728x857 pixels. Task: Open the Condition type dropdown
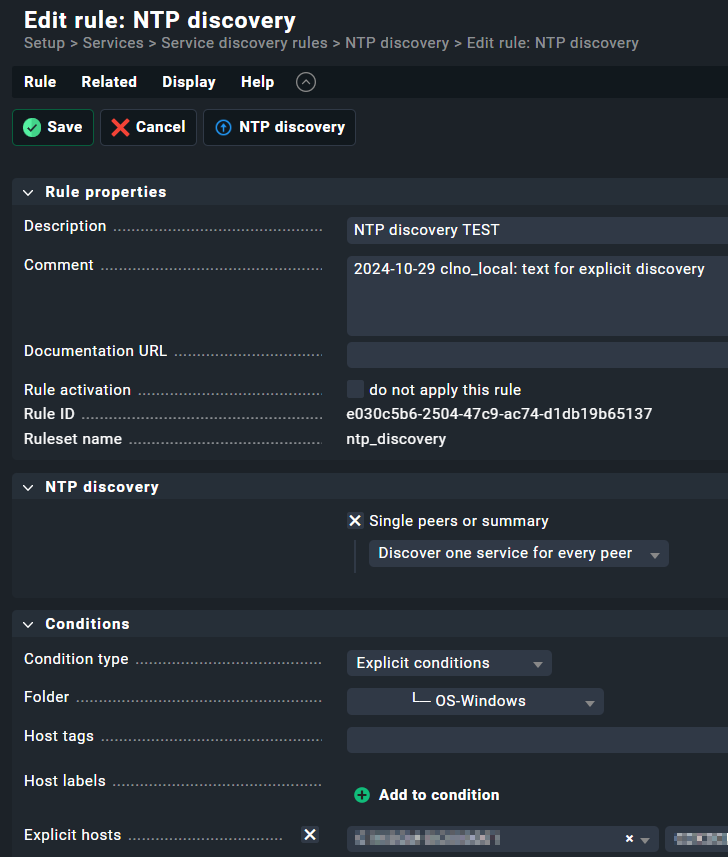pyautogui.click(x=449, y=663)
